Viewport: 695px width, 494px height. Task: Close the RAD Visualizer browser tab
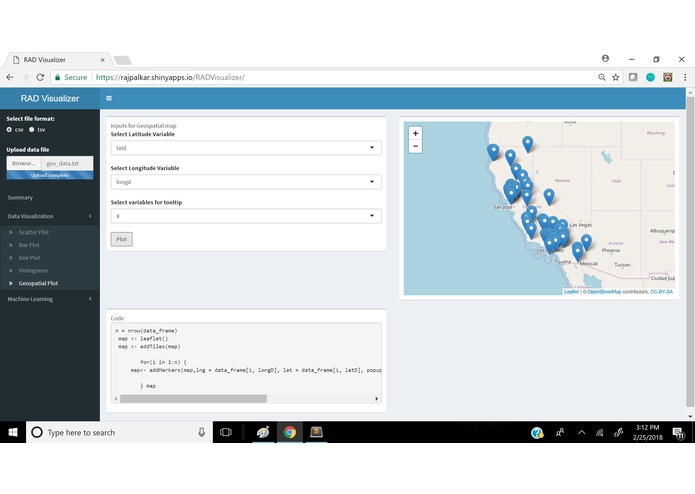click(x=102, y=59)
